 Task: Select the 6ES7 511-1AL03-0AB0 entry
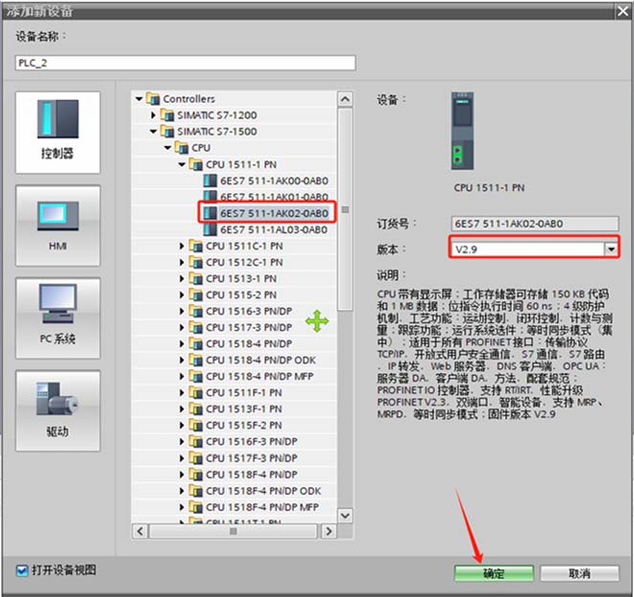[x=274, y=229]
